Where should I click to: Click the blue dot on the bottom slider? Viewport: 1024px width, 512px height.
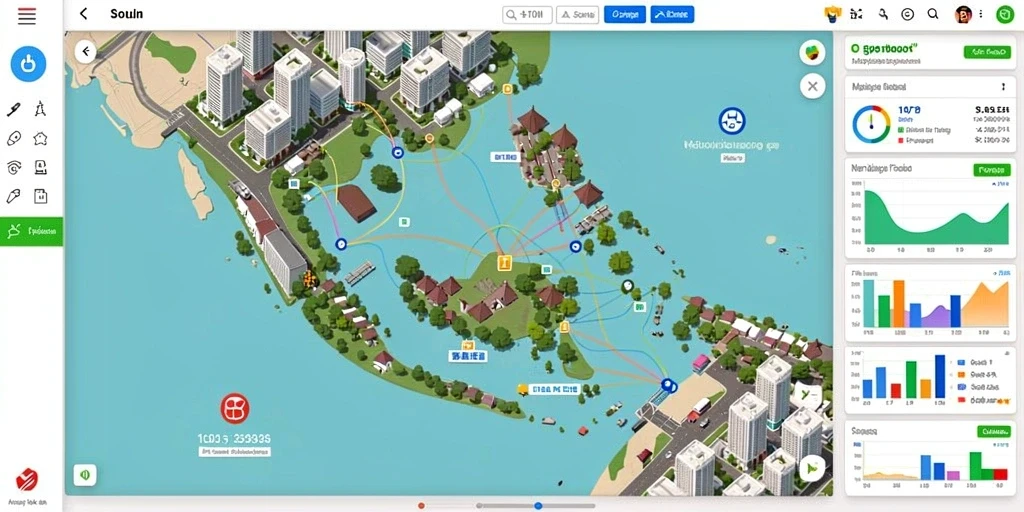(x=538, y=505)
